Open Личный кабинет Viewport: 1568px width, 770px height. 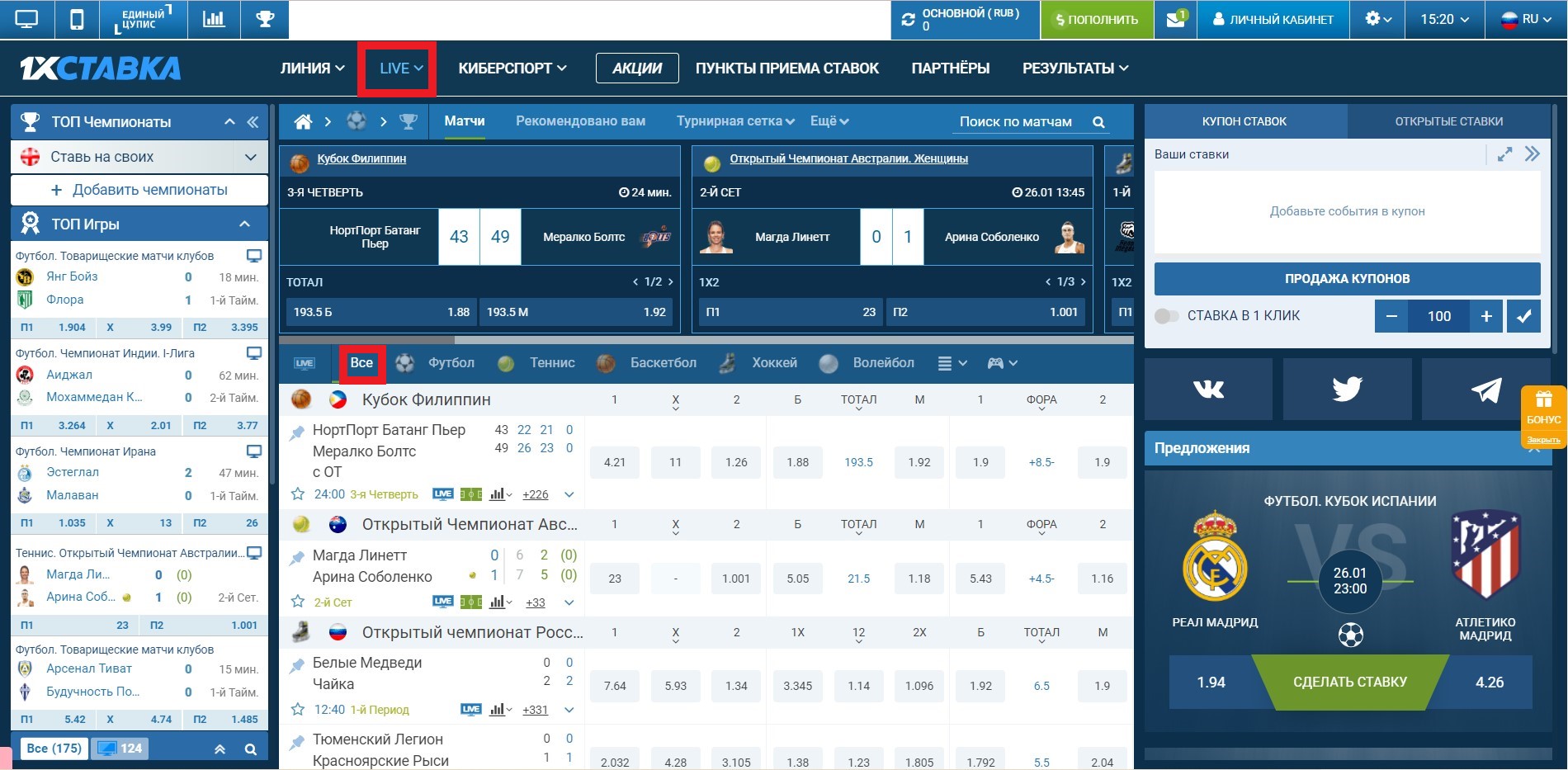(1273, 19)
